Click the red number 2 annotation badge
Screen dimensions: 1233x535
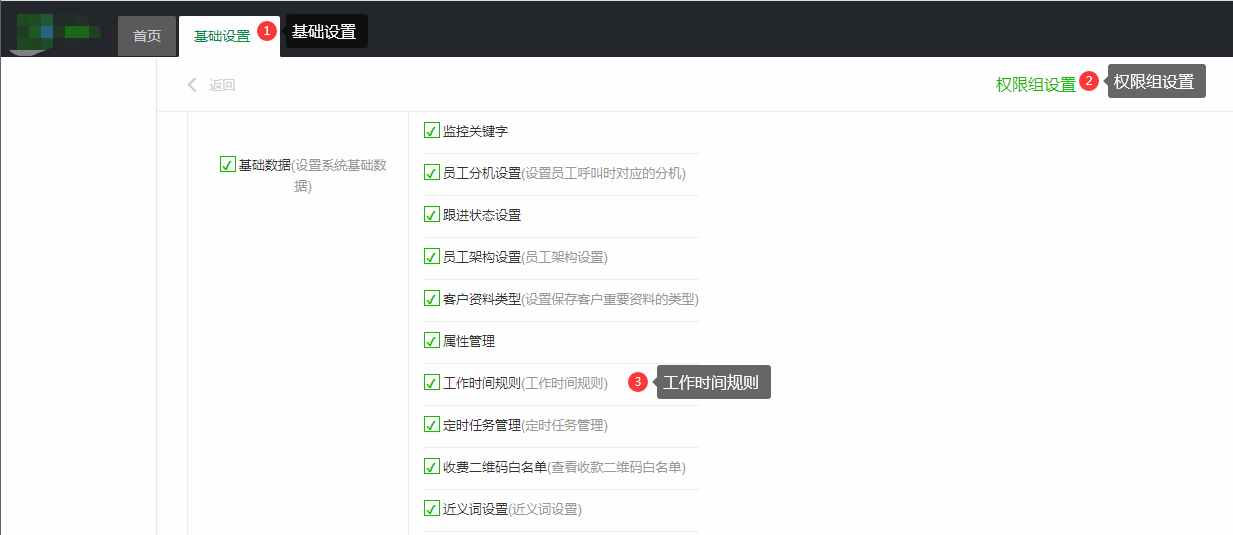coord(1089,81)
